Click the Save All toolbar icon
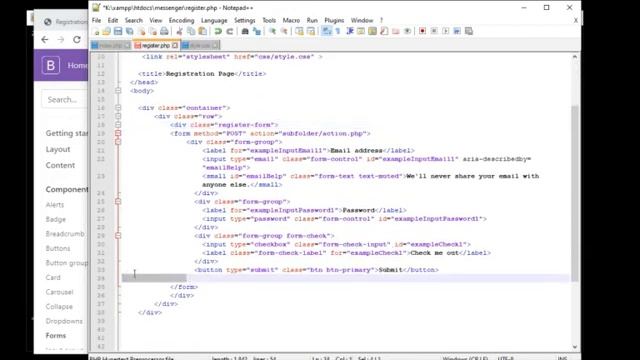The width and height of the screenshot is (640, 360). tap(130, 31)
